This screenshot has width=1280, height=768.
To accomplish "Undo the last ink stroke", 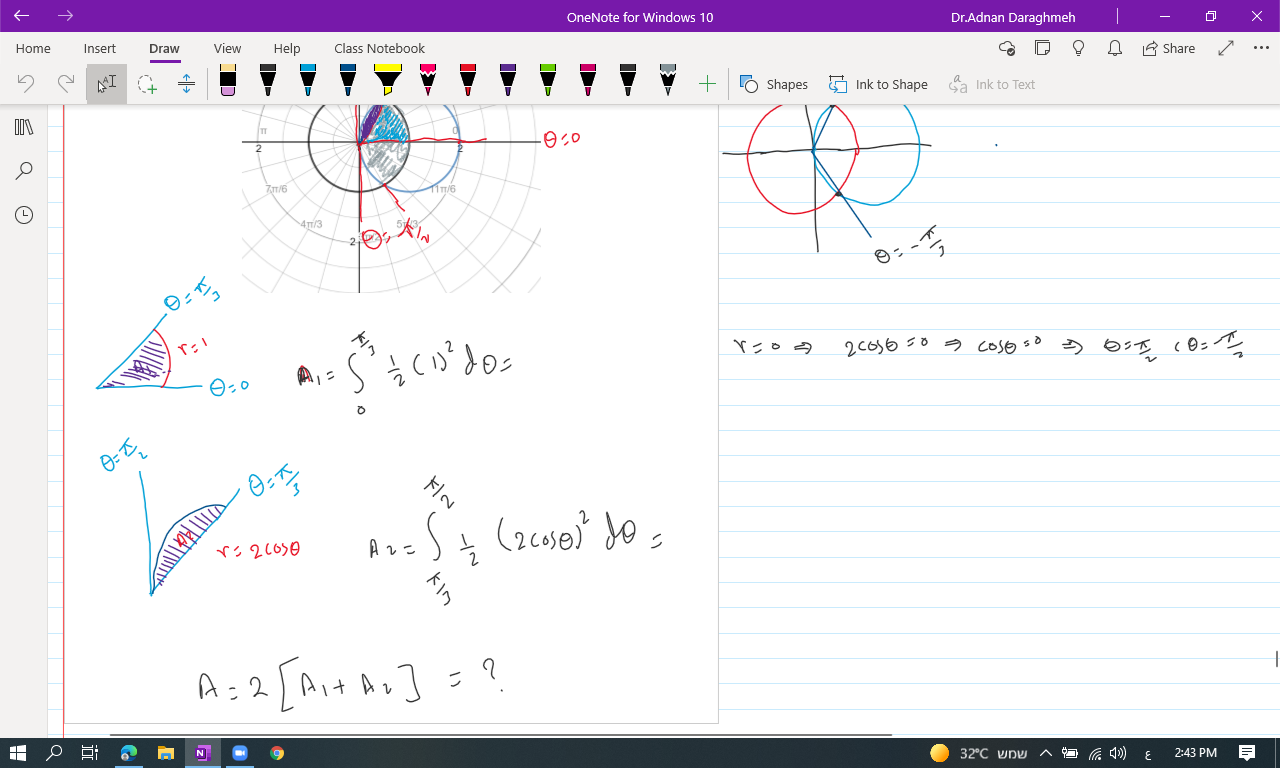I will point(26,84).
